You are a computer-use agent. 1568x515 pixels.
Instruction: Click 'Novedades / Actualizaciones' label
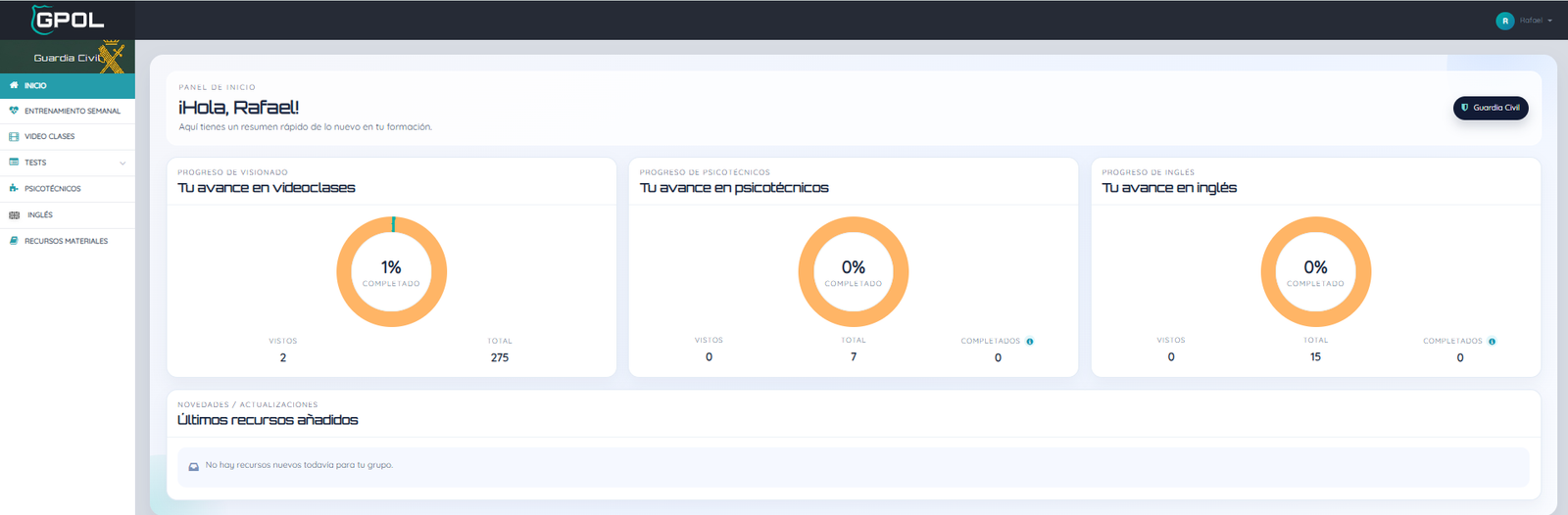click(x=248, y=404)
